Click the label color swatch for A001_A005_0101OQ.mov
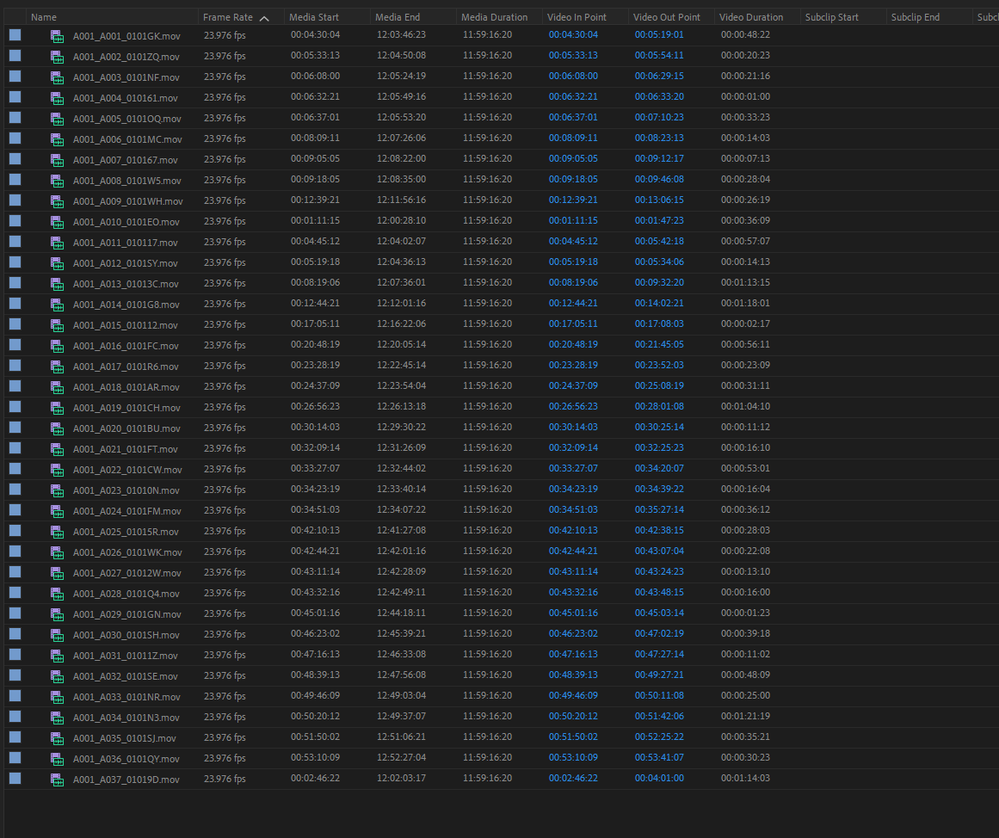 tap(15, 117)
